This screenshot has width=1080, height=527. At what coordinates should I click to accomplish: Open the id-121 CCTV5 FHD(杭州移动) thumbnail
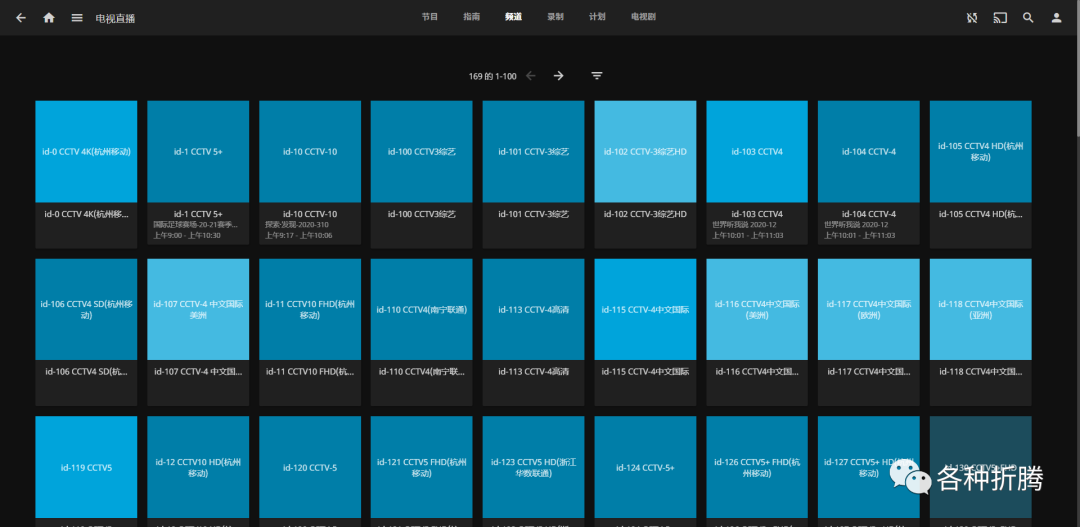(422, 467)
